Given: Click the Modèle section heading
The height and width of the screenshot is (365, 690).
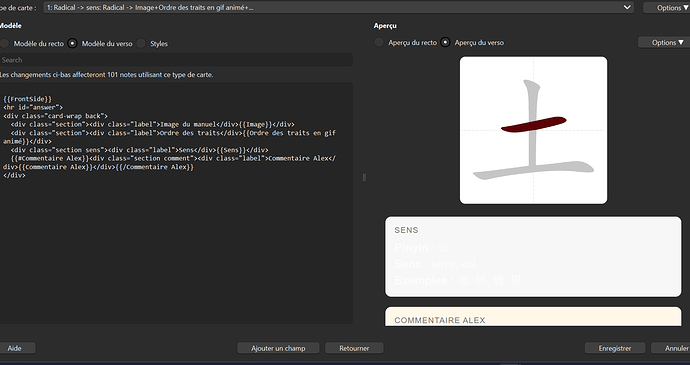Looking at the screenshot, I should click(x=11, y=26).
